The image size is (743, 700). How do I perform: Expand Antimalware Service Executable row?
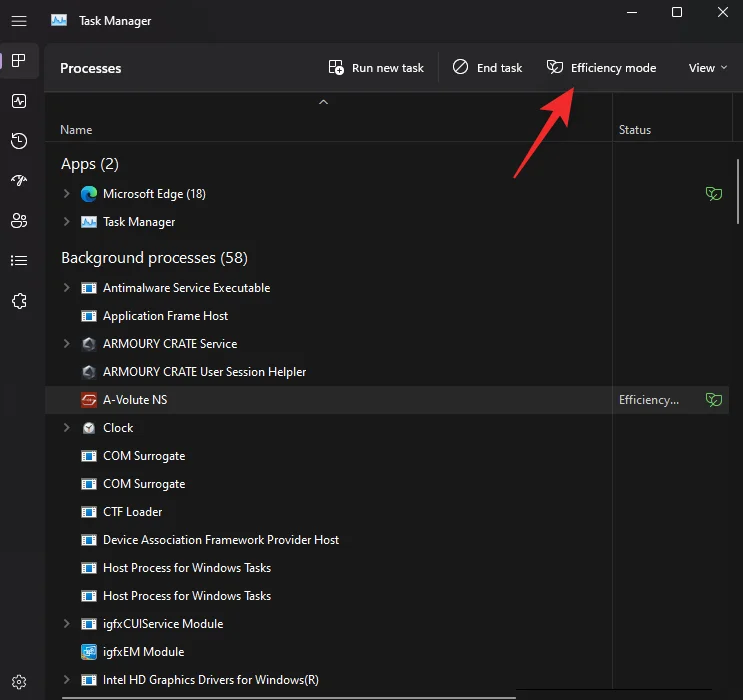point(66,287)
